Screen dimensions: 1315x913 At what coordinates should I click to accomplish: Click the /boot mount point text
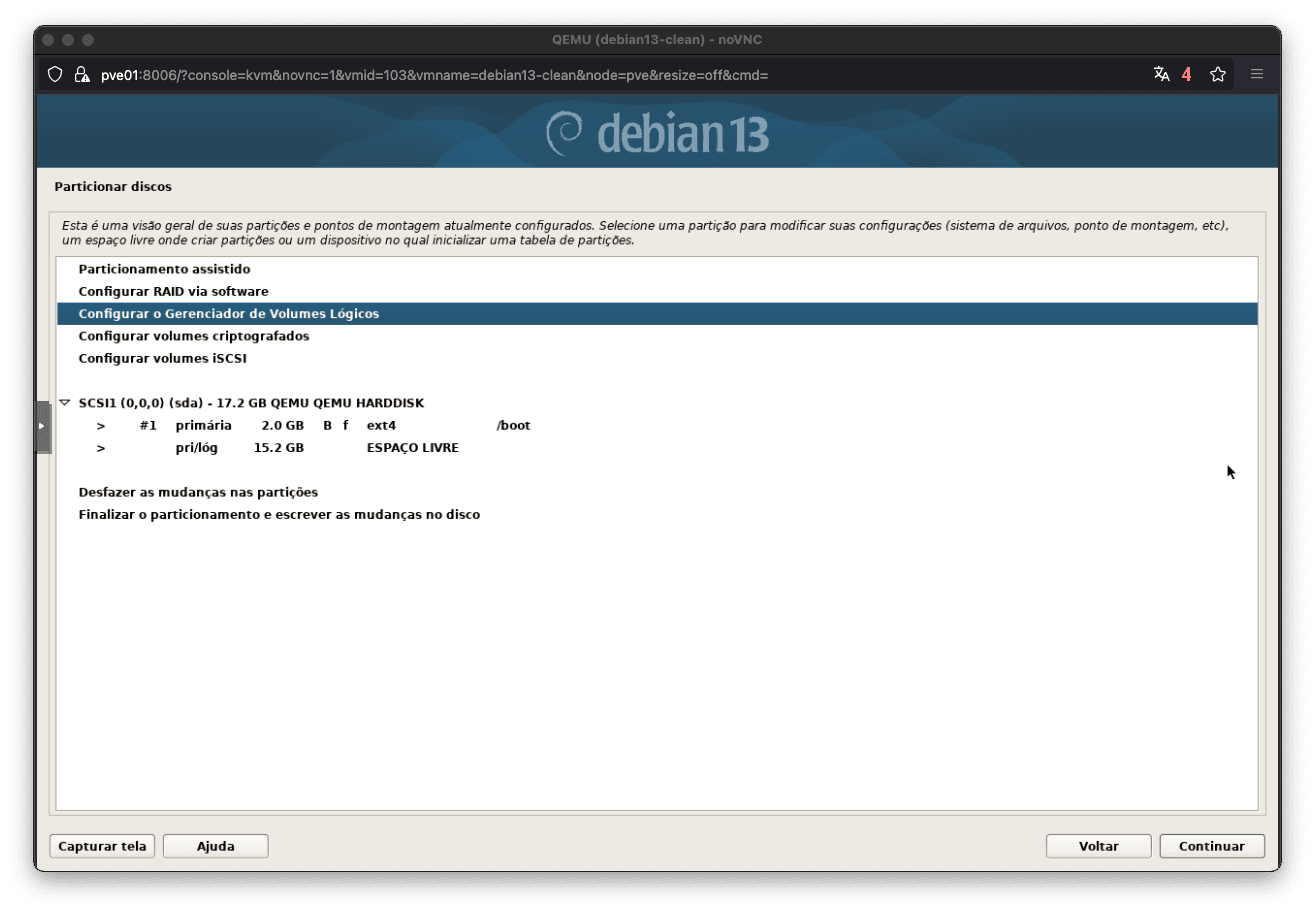coord(513,425)
